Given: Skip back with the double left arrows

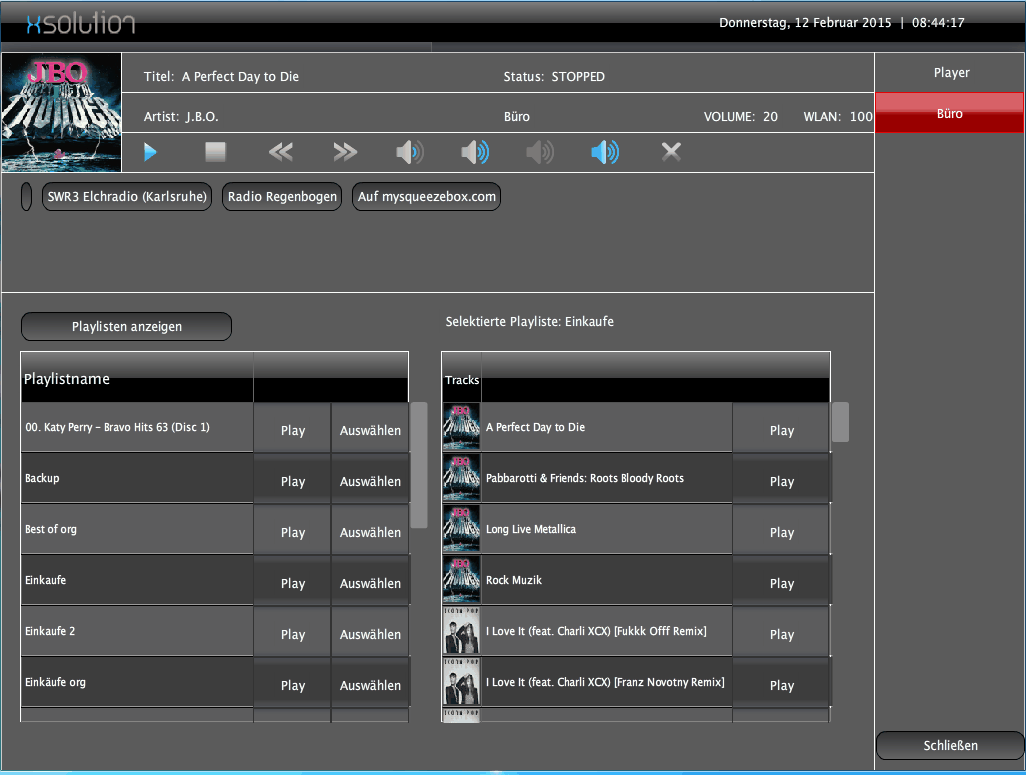Looking at the screenshot, I should 281,152.
